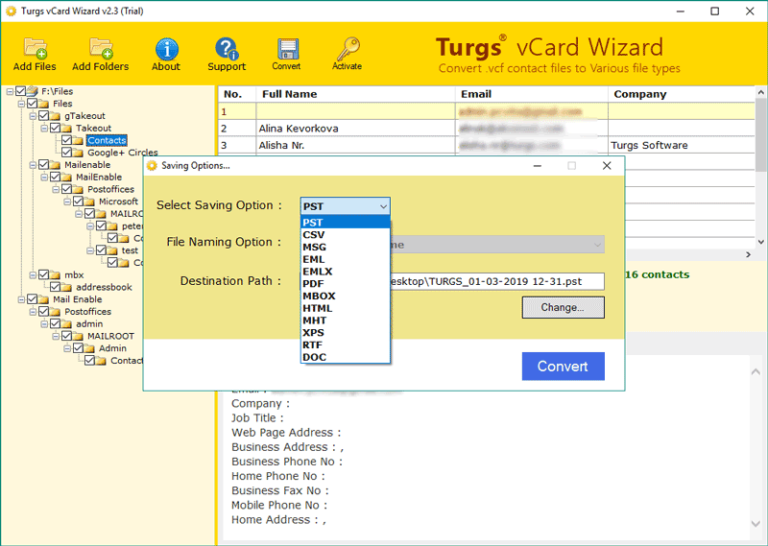Collapse the Takeout tree node
The height and width of the screenshot is (546, 768).
pyautogui.click(x=44, y=128)
